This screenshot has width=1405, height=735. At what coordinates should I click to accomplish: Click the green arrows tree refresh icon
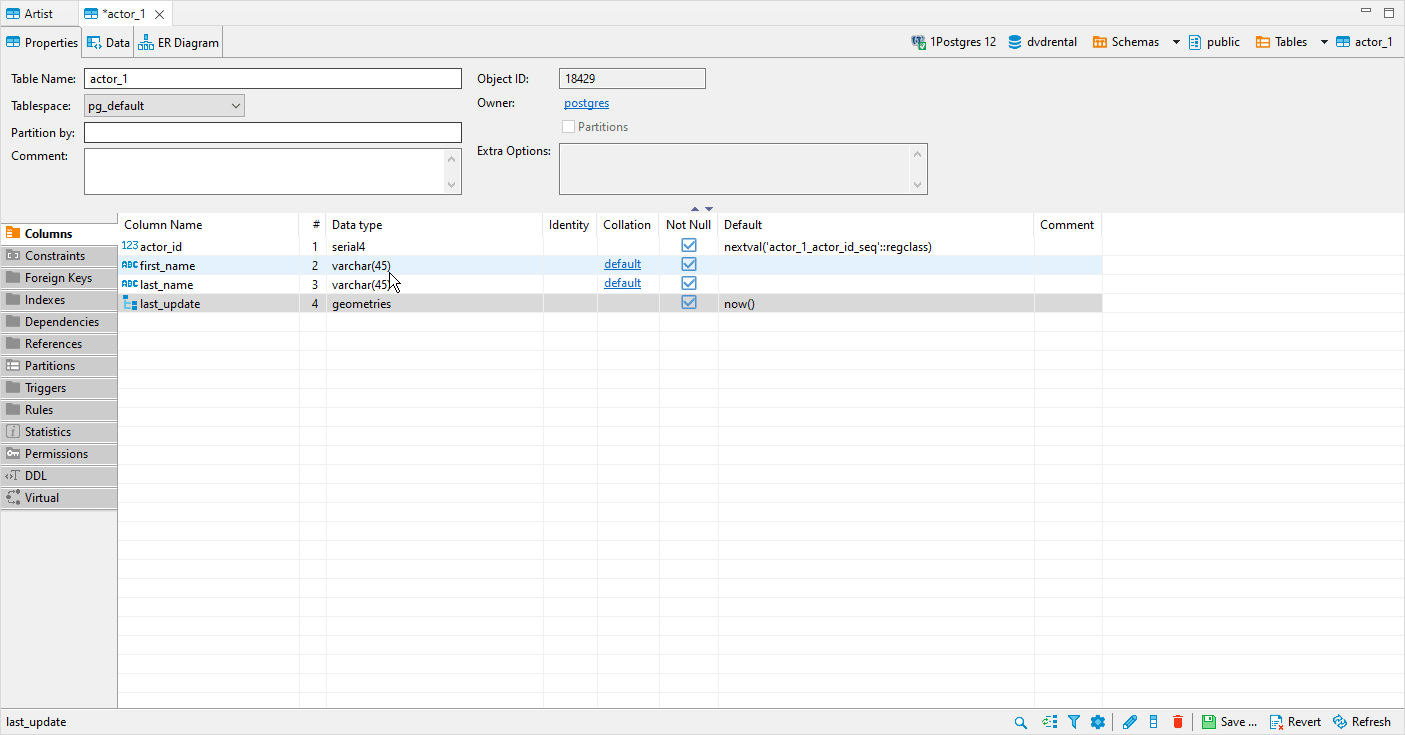tap(1049, 722)
